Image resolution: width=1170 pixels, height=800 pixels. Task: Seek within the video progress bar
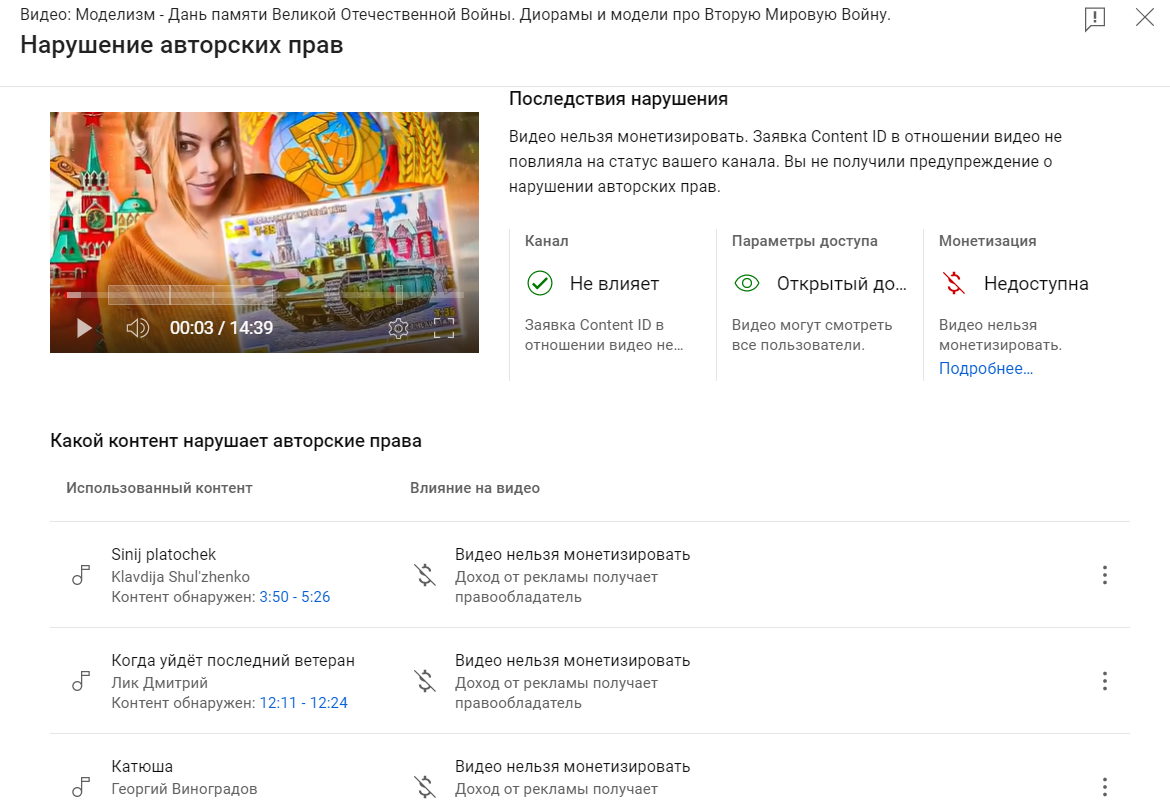coord(264,295)
